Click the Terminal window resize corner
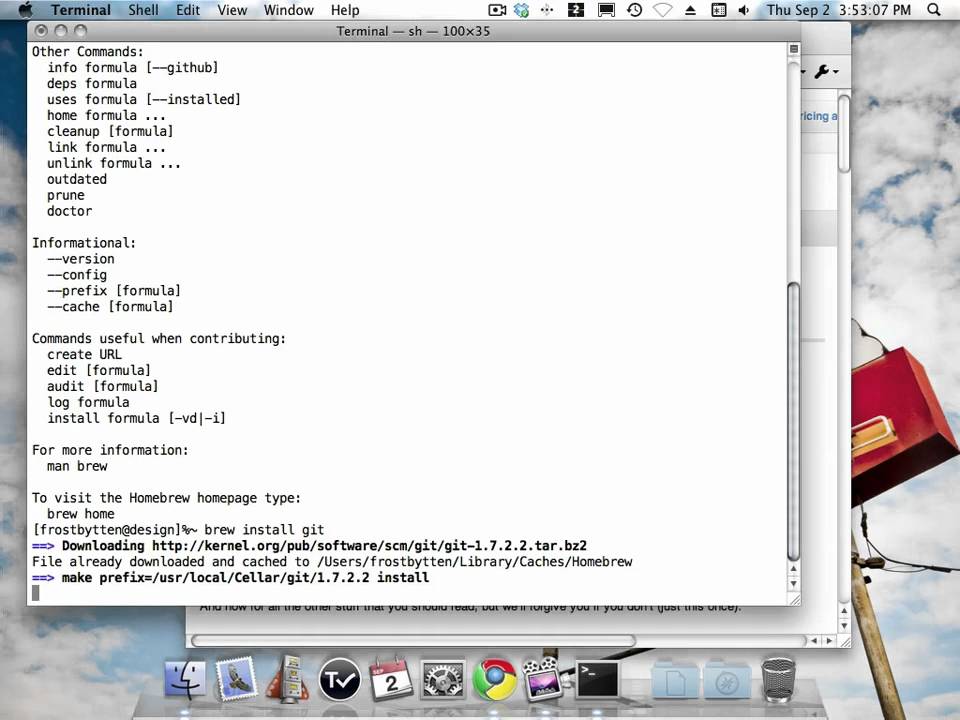 (x=794, y=600)
